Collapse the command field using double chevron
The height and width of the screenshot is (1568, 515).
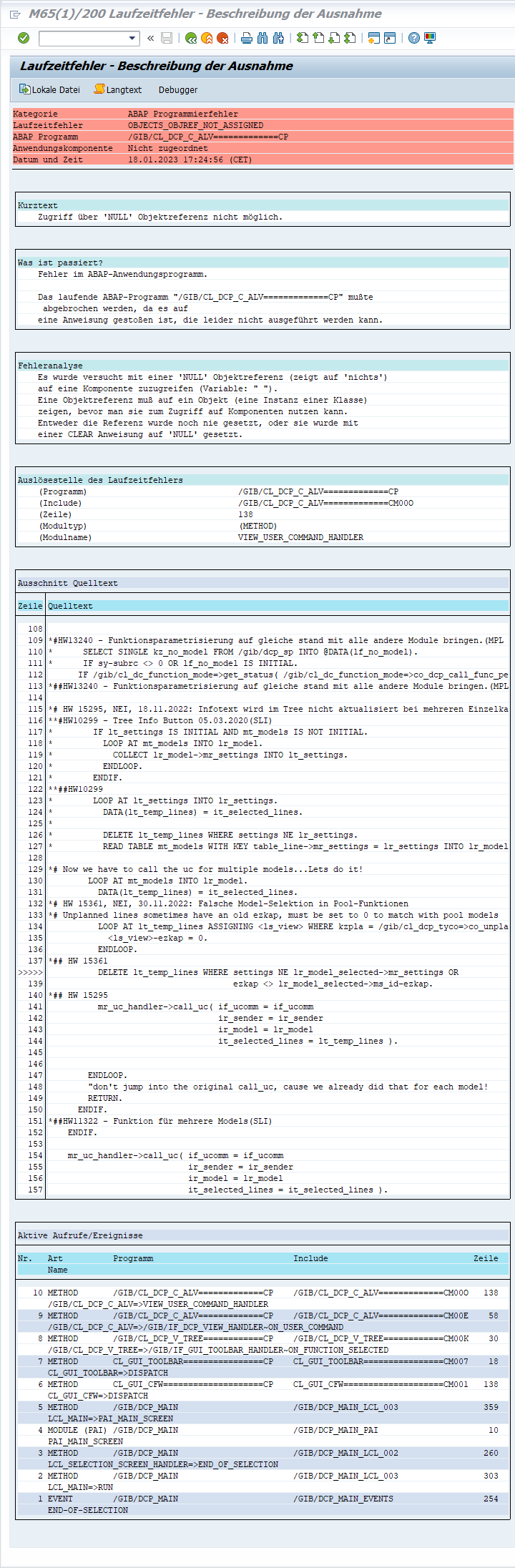[150, 38]
